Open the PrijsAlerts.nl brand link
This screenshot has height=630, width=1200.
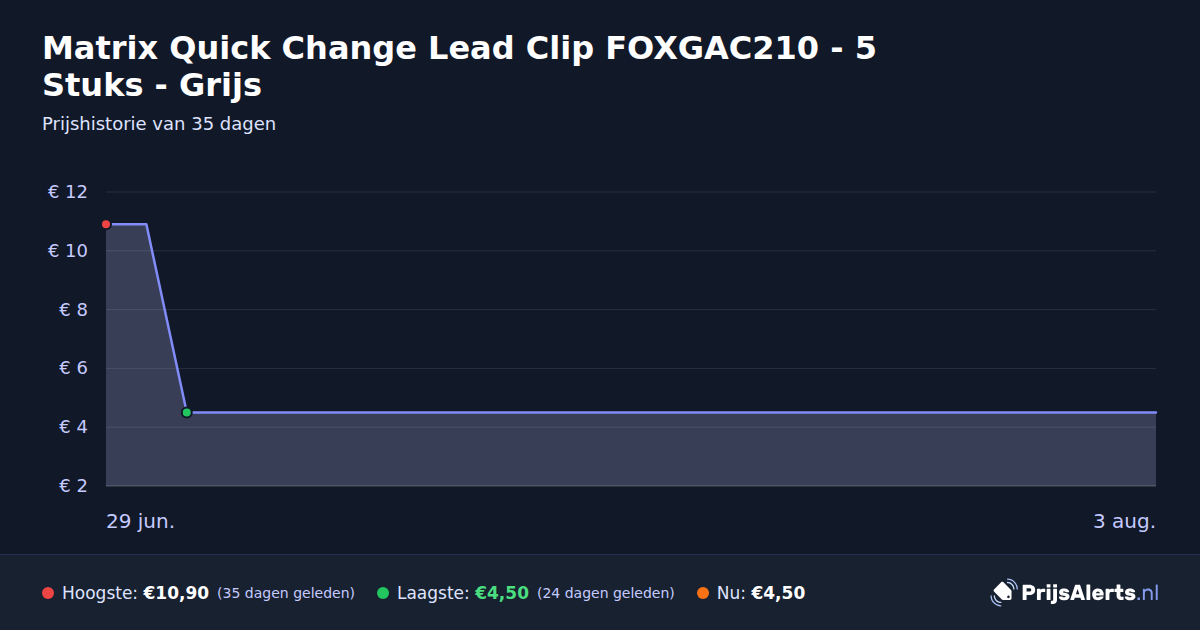point(1075,593)
